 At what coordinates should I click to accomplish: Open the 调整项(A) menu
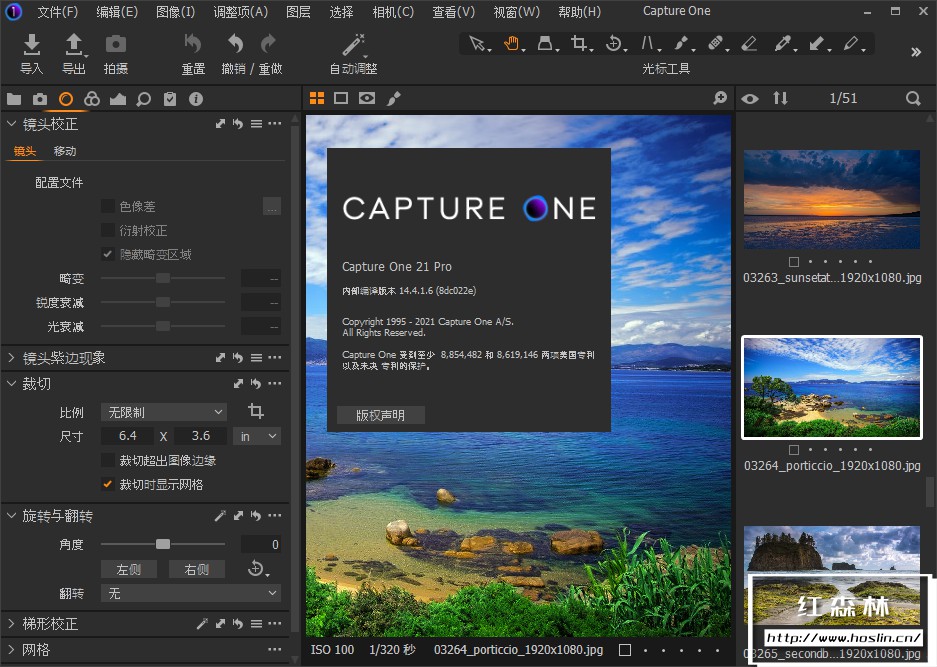click(x=240, y=12)
